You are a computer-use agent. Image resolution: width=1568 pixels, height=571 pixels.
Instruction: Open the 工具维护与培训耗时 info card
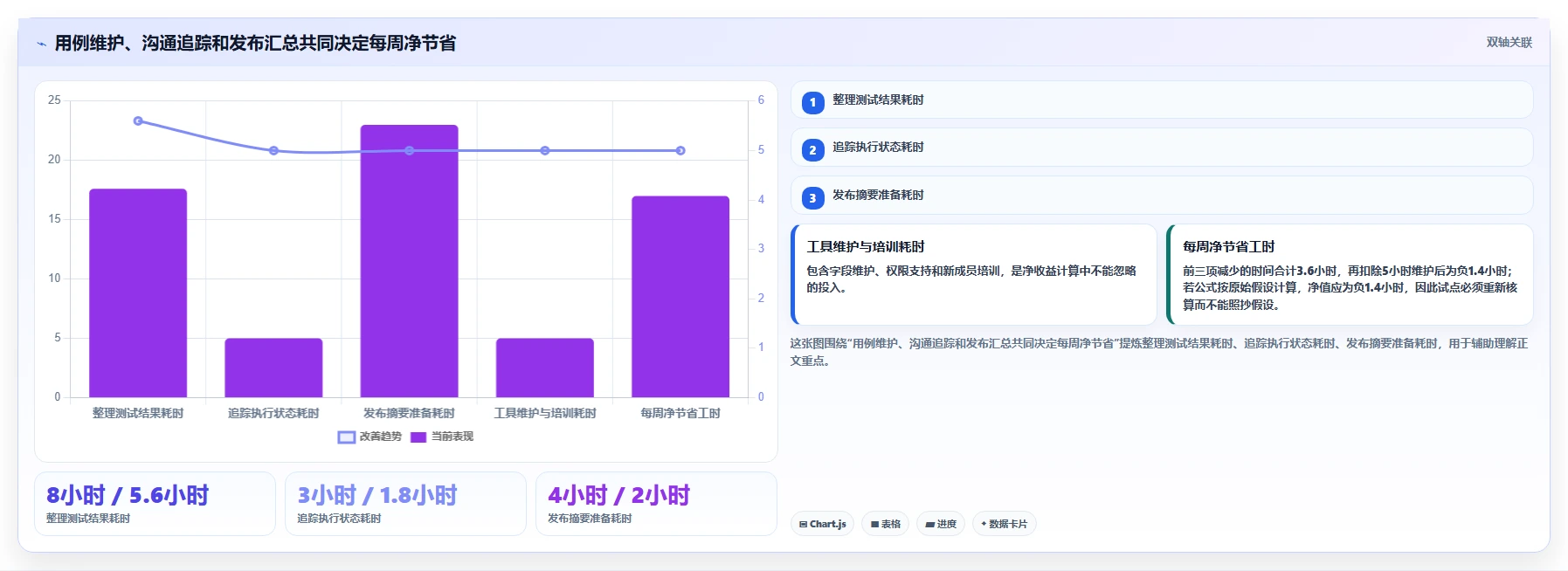coord(973,274)
